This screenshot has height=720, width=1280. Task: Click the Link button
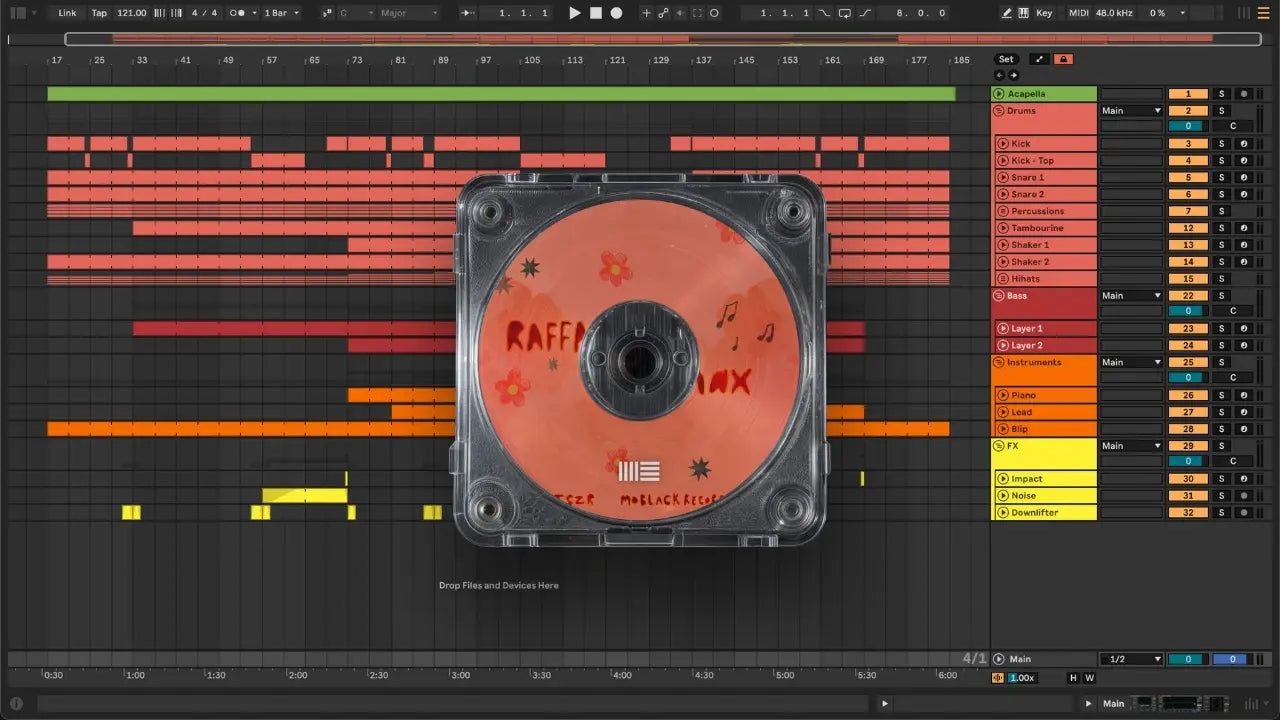67,13
